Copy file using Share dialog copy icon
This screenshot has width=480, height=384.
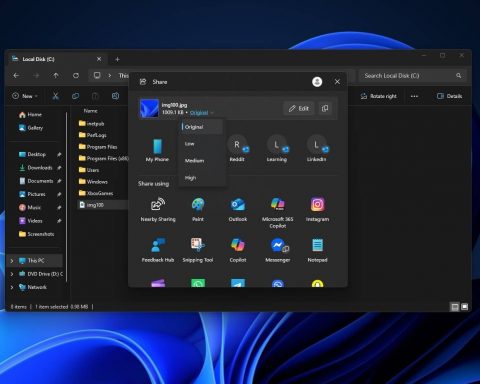(325, 108)
